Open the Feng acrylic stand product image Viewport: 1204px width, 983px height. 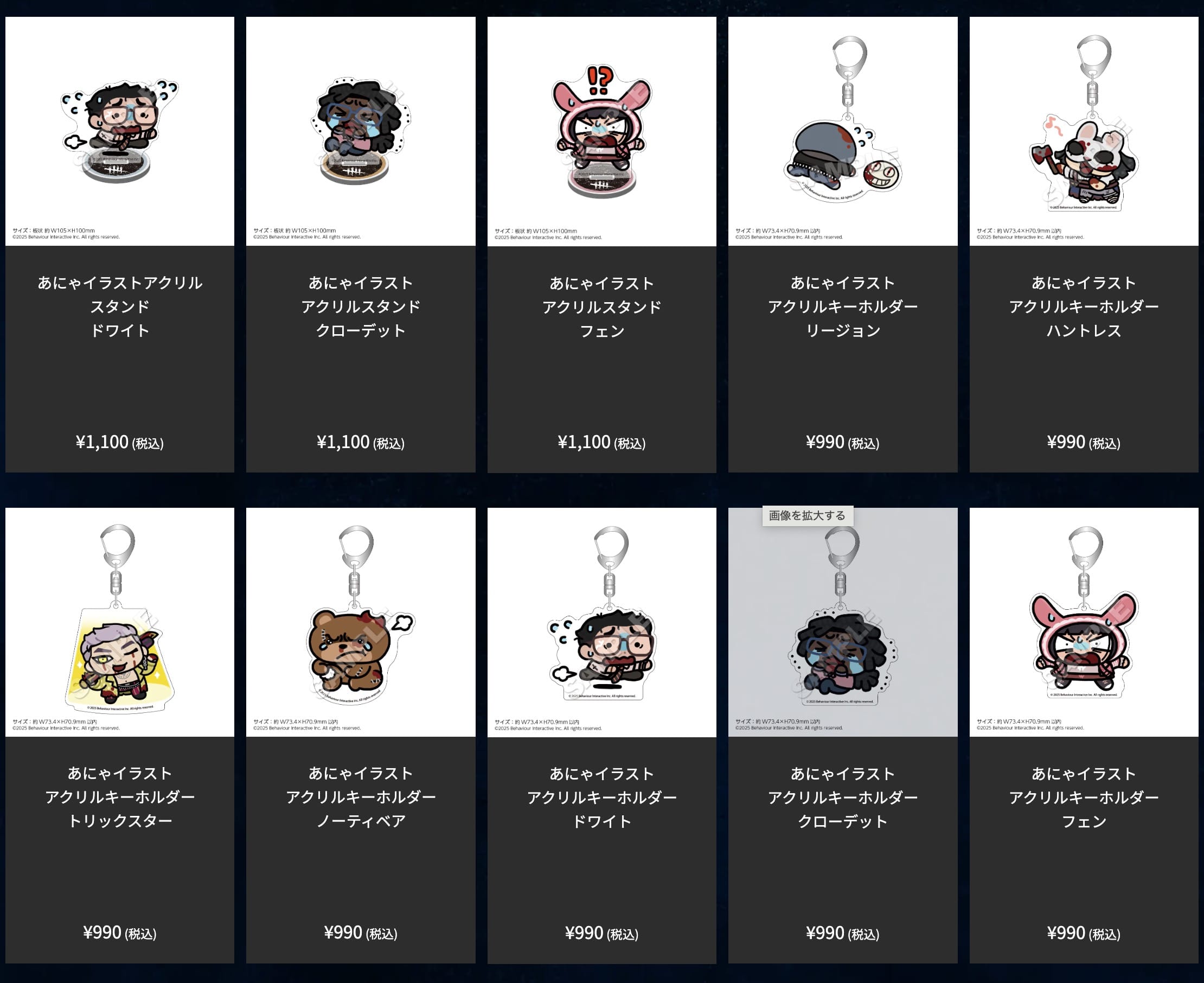click(x=601, y=131)
